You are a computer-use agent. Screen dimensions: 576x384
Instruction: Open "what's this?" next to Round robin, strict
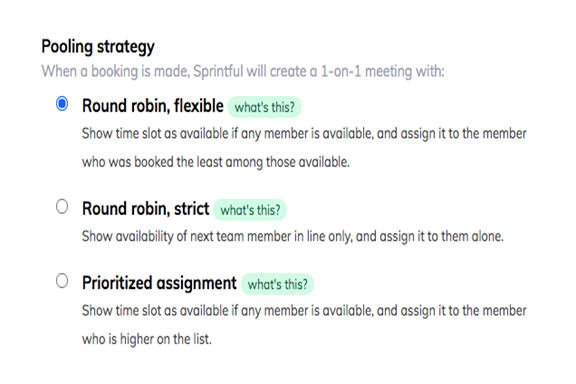click(x=250, y=210)
